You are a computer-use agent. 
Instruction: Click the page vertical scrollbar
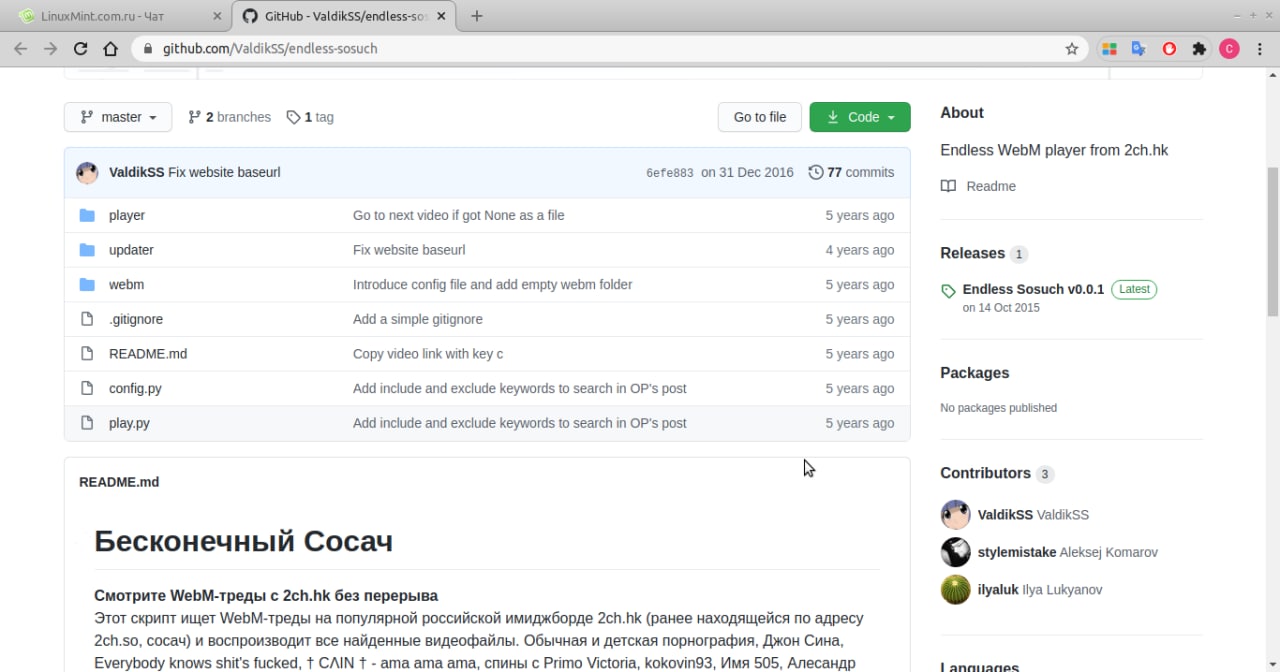[1272, 240]
